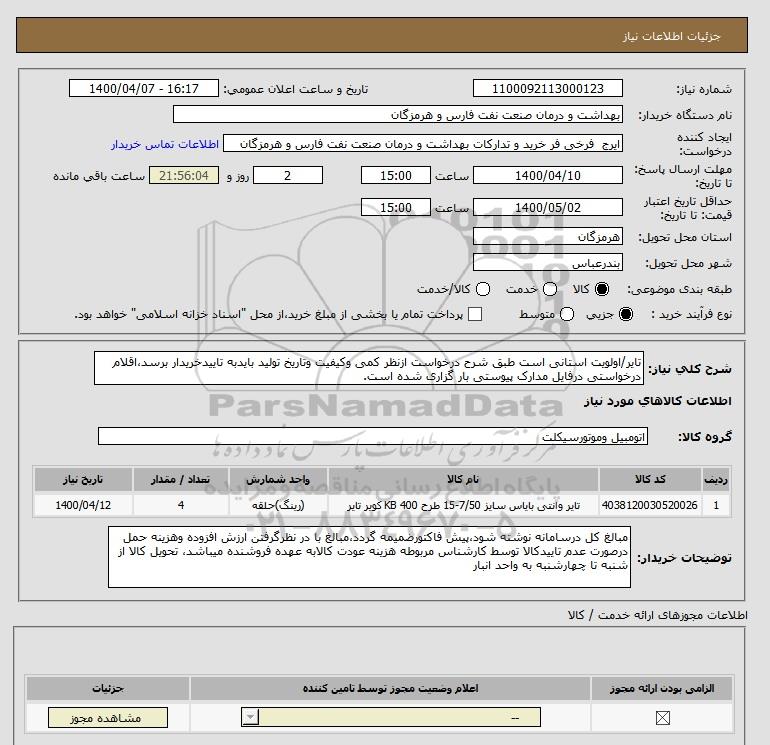The height and width of the screenshot is (745, 770).
Task: Click the buyer notes text box
Action: click(369, 557)
